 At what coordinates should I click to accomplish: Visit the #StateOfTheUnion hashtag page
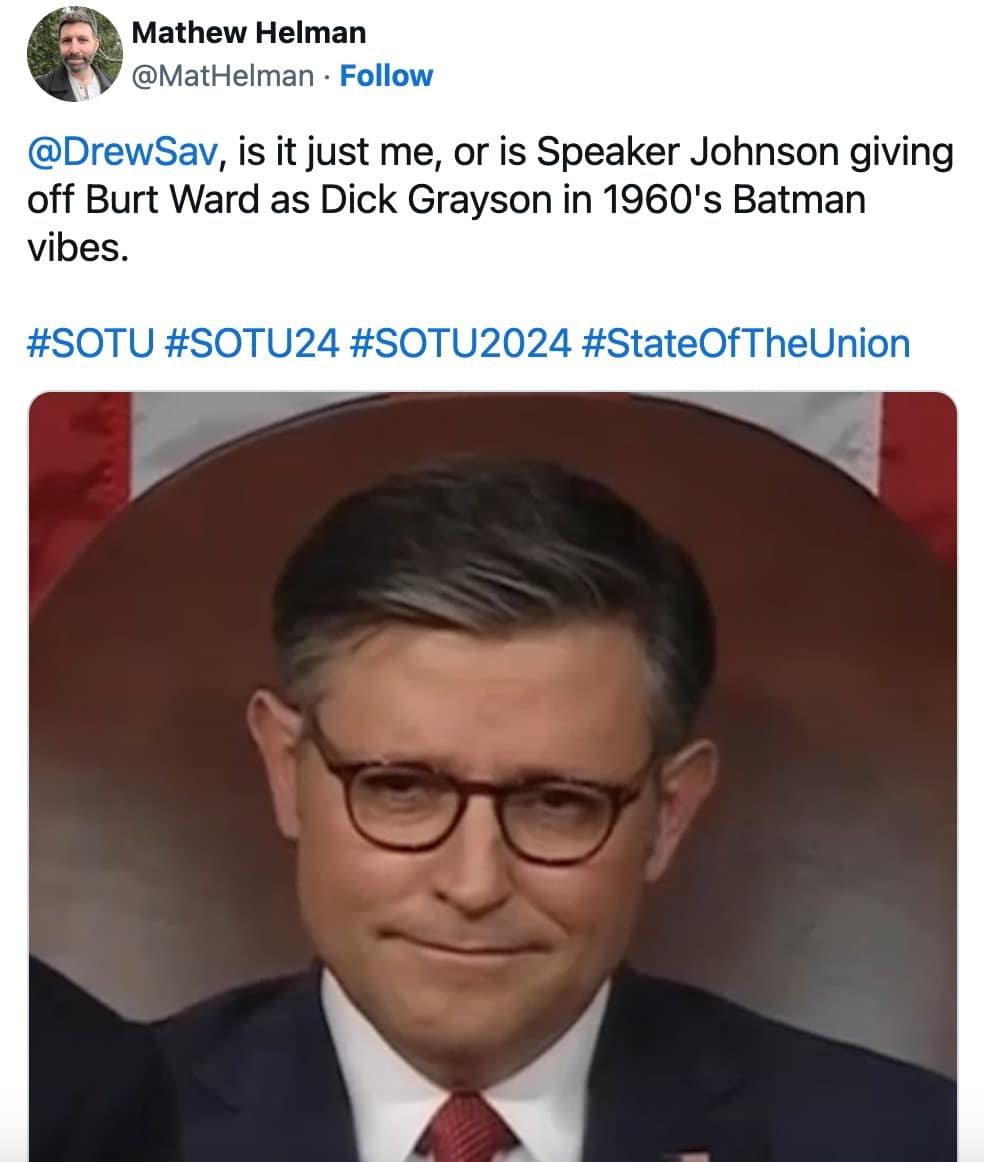746,343
